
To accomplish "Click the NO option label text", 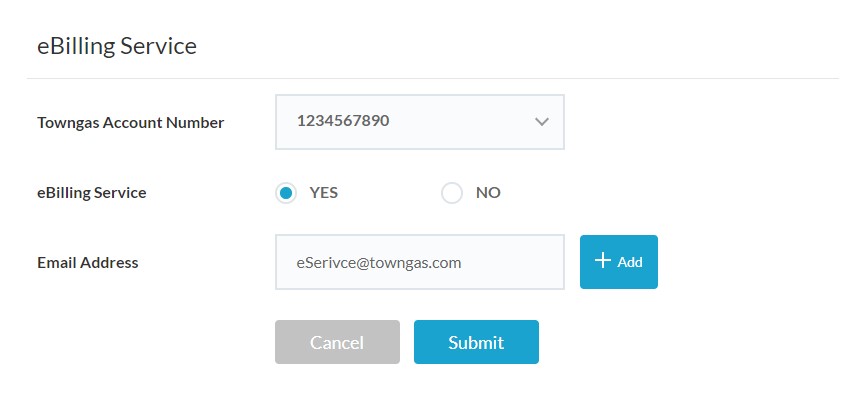I will click(488, 193).
